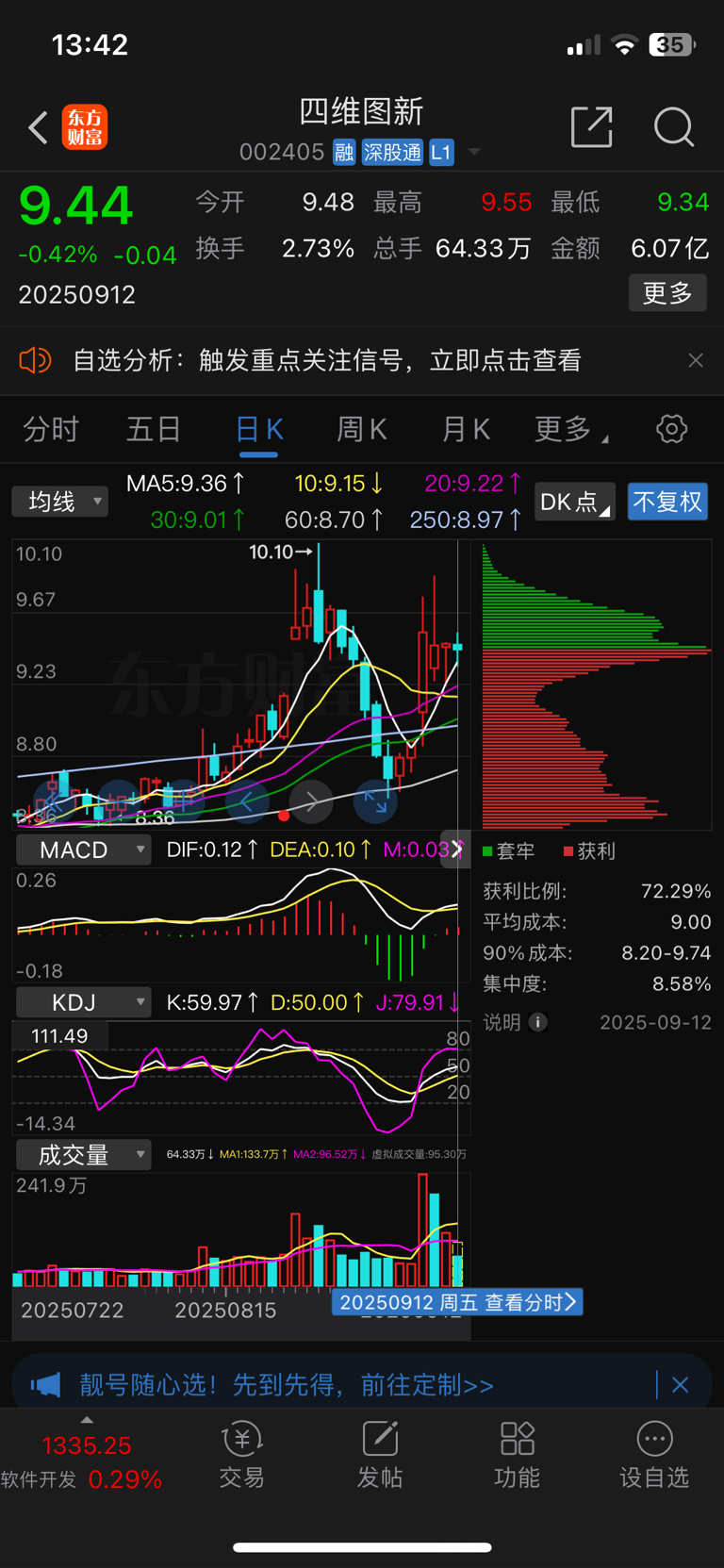Tap the 说明 info icon
Image resolution: width=724 pixels, height=1568 pixels.
point(538,1022)
